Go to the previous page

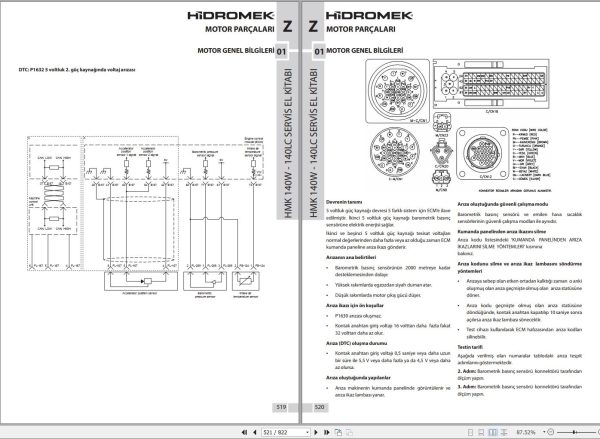(x=255, y=432)
